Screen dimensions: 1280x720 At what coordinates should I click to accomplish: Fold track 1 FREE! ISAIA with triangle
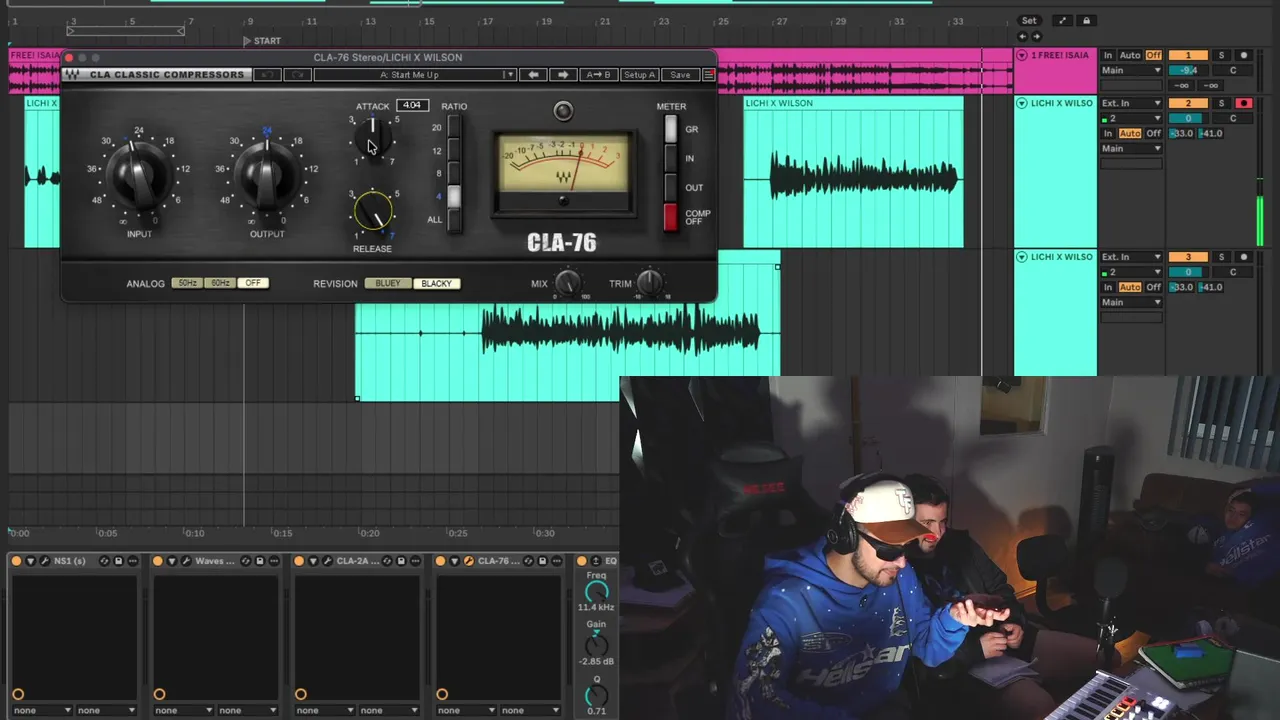[x=1022, y=55]
